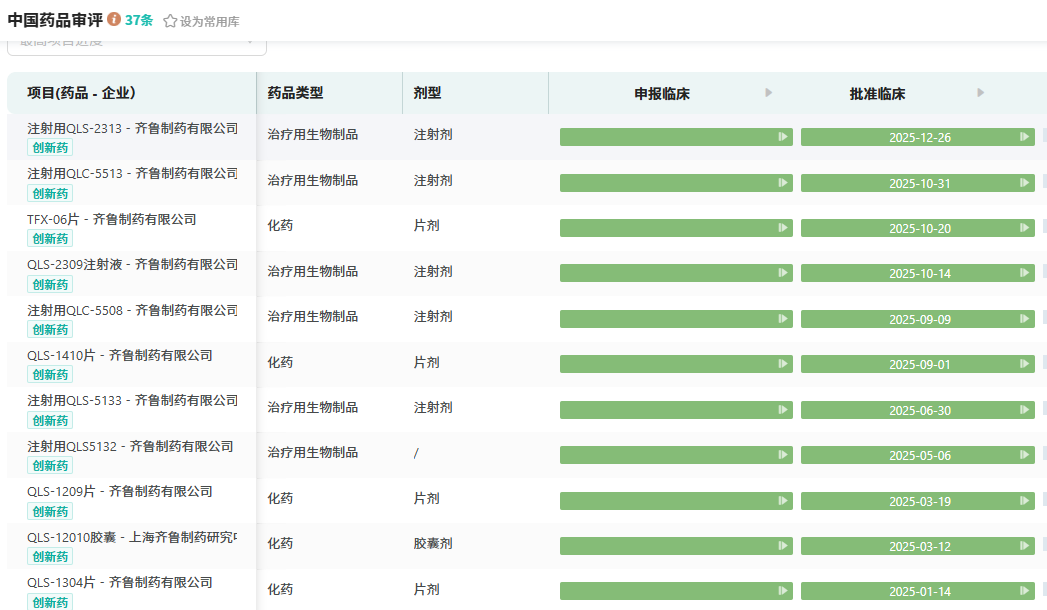Open 注射用QLS-2313 - 齐鲁制药有限公司 project

132,128
